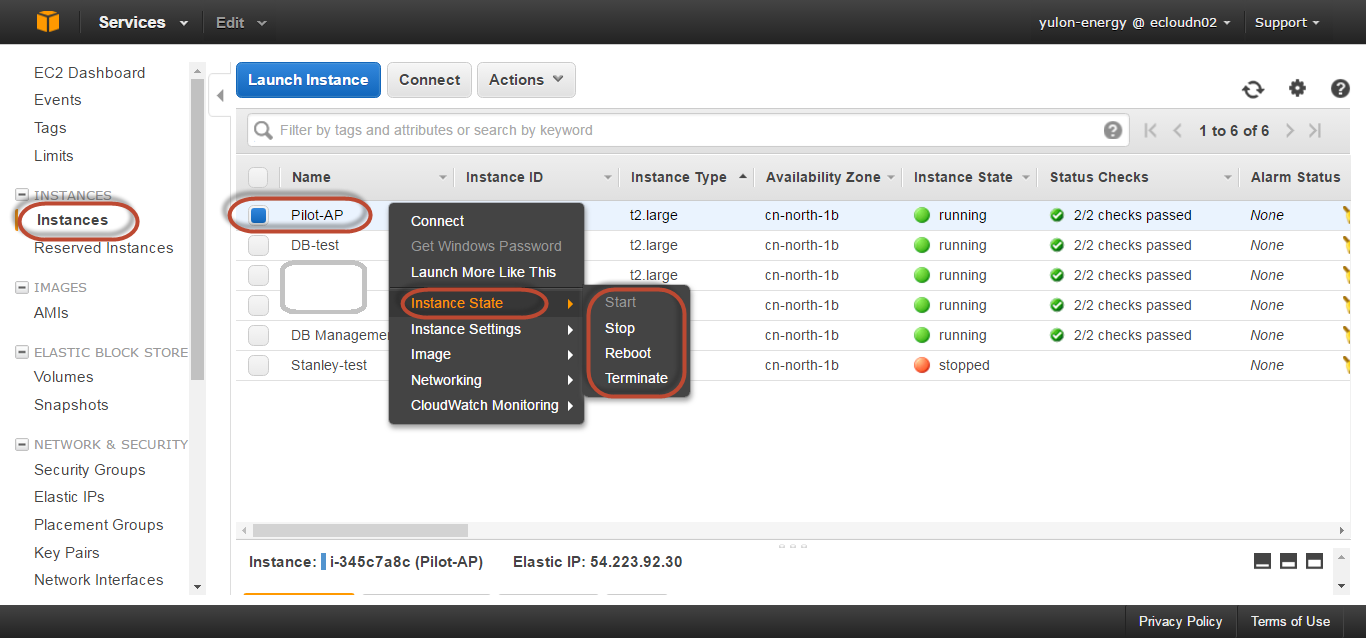
Task: Tick the Stanley-test instance checkbox
Action: [259, 365]
